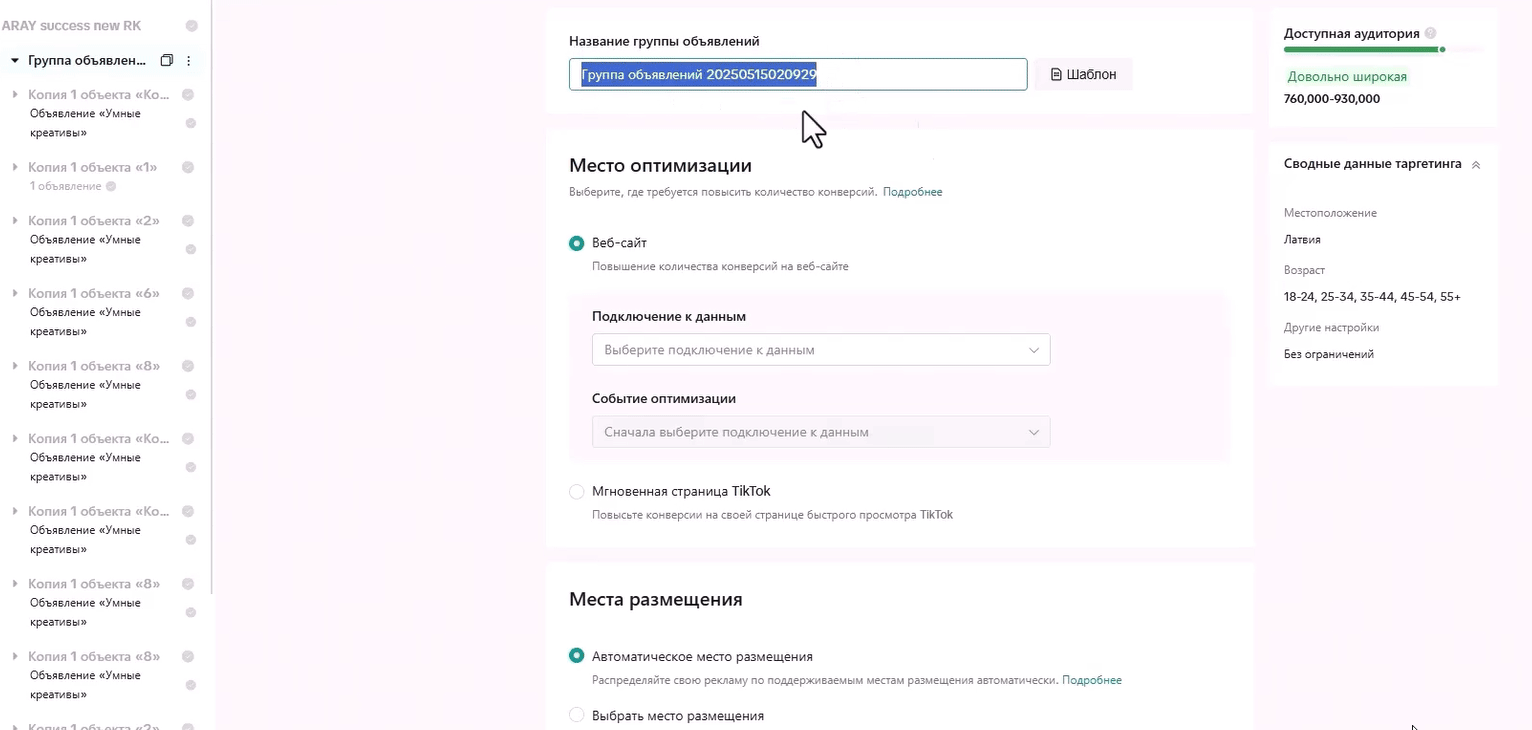Collapse the Группа объявлен… tree node arrow
1532x730 pixels.
(x=15, y=60)
